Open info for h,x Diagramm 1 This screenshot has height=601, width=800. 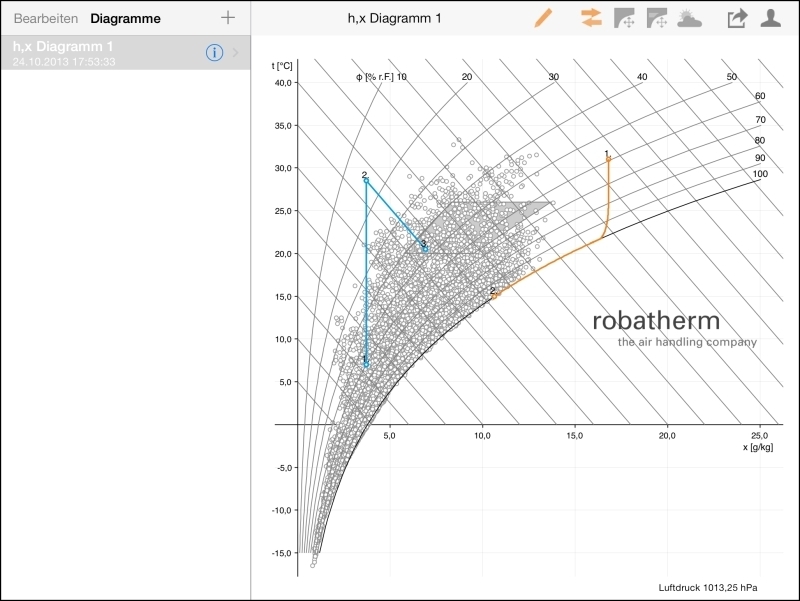pos(214,52)
